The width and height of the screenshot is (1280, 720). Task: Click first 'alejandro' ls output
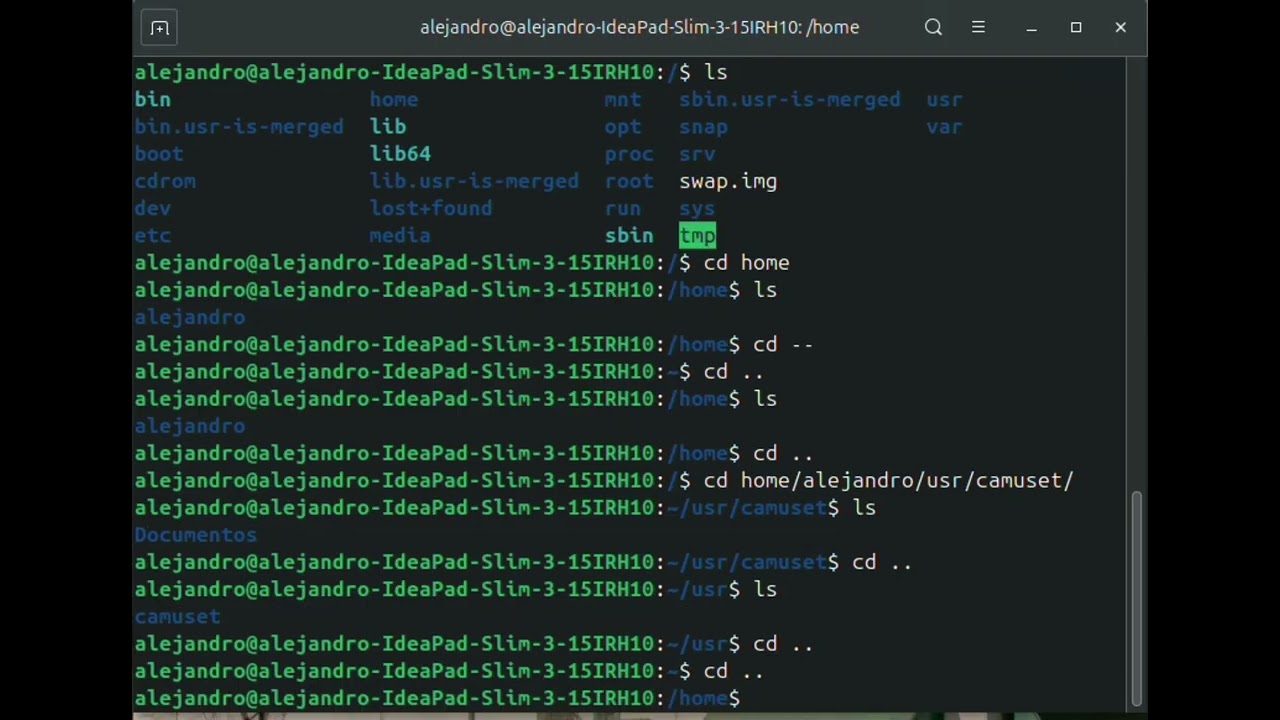tap(190, 317)
